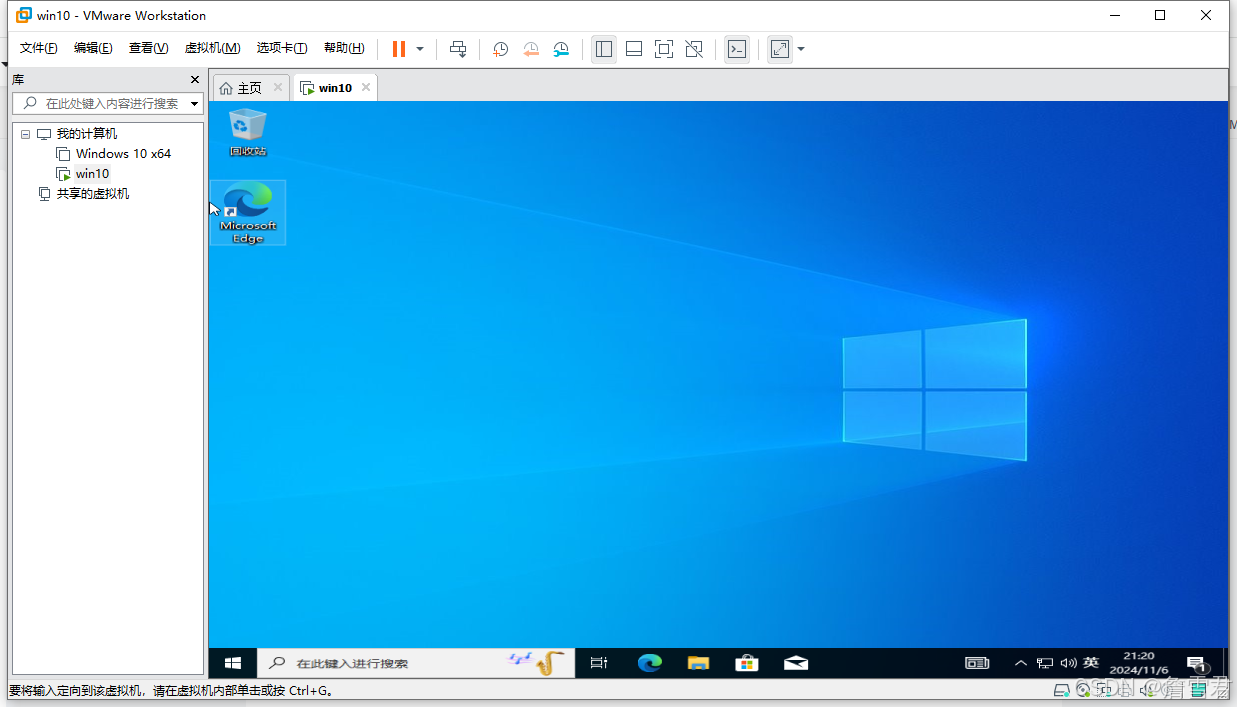Open the library search box dropdown arrow
The image size is (1237, 707).
click(x=194, y=103)
